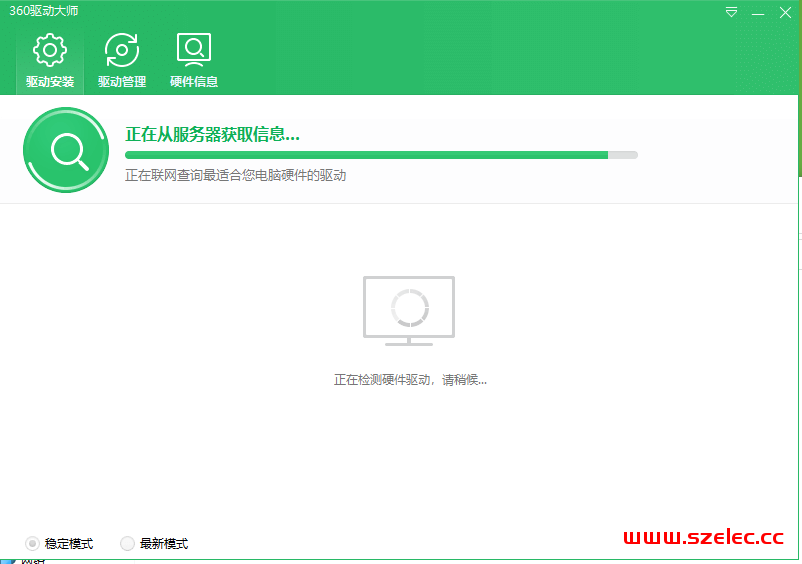Open the 硬件信息 tab
Image resolution: width=802 pixels, height=564 pixels.
coord(194,60)
